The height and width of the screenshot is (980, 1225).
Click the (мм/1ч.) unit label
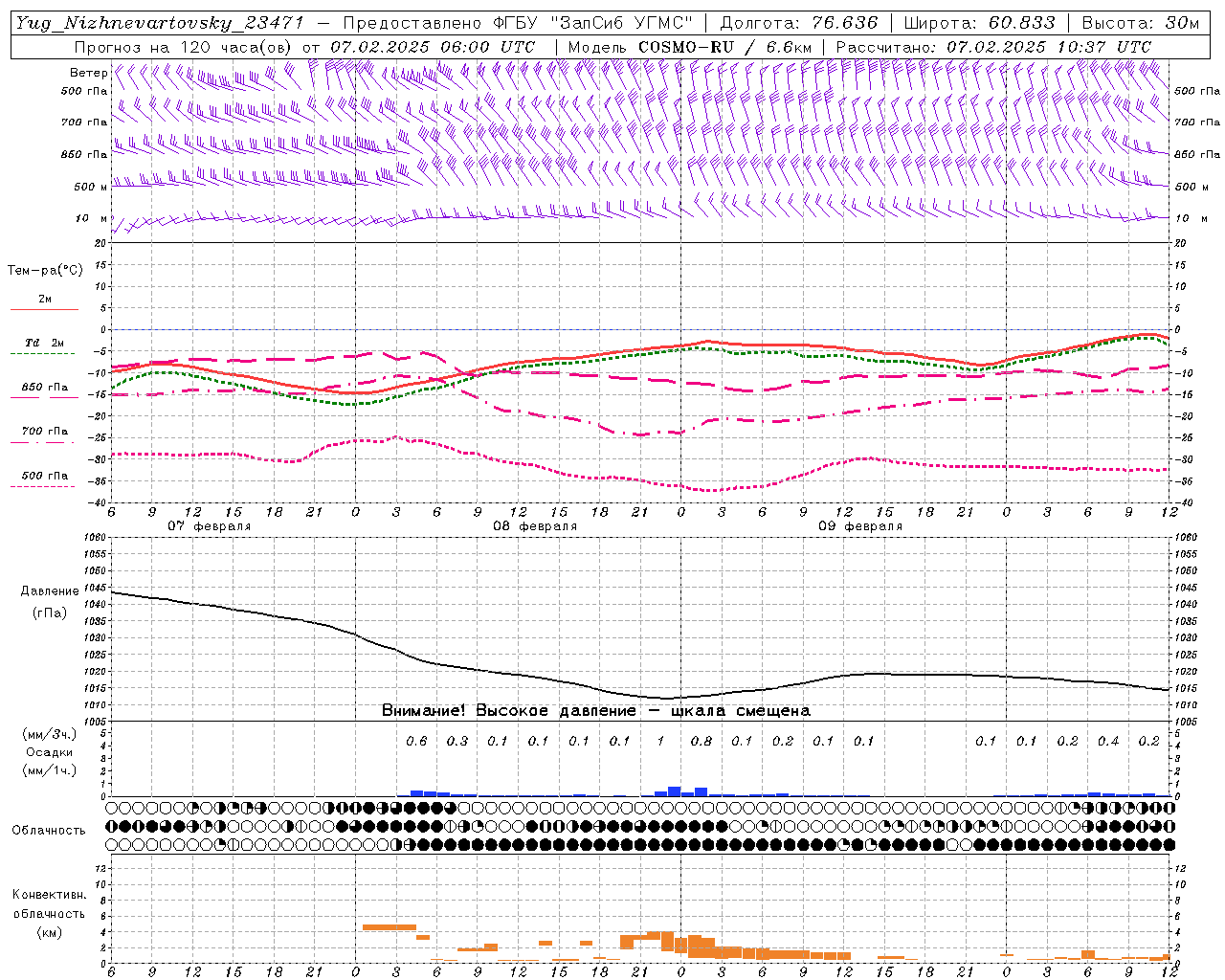click(x=50, y=770)
